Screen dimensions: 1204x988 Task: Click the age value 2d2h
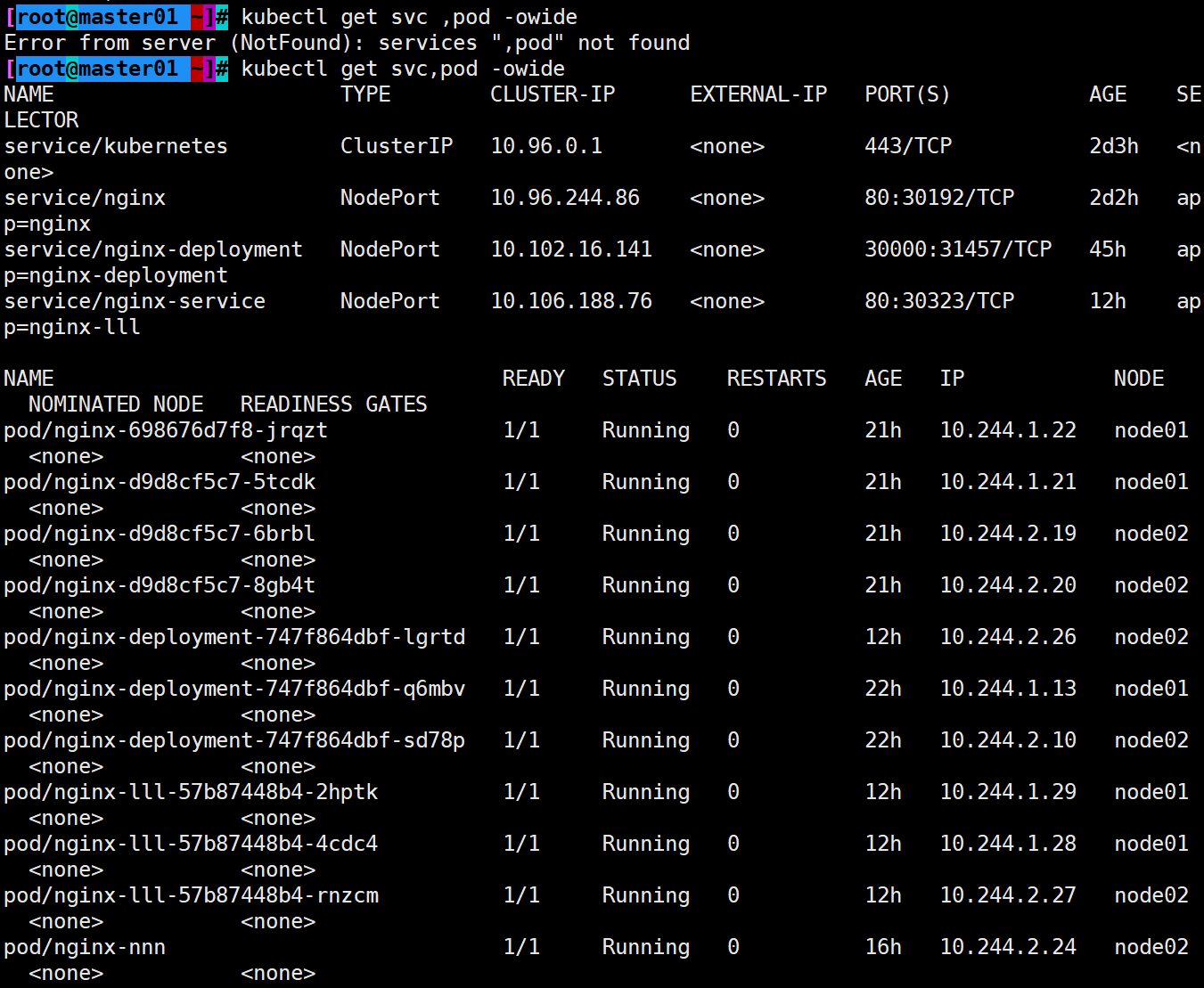click(1114, 198)
